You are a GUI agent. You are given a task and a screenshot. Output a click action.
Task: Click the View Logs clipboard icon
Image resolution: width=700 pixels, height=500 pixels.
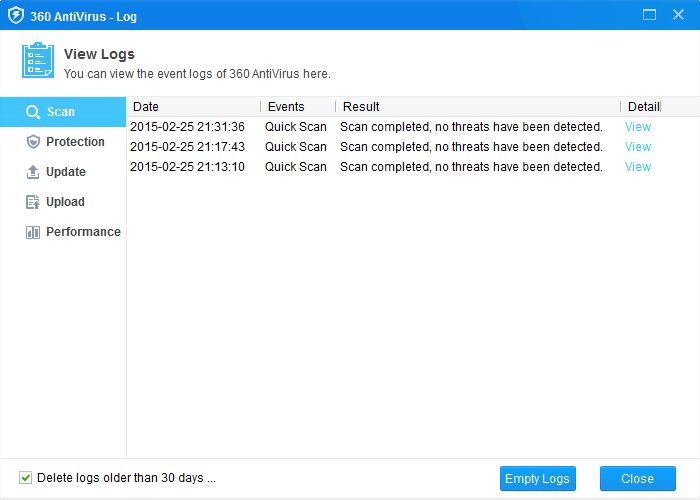tap(38, 60)
